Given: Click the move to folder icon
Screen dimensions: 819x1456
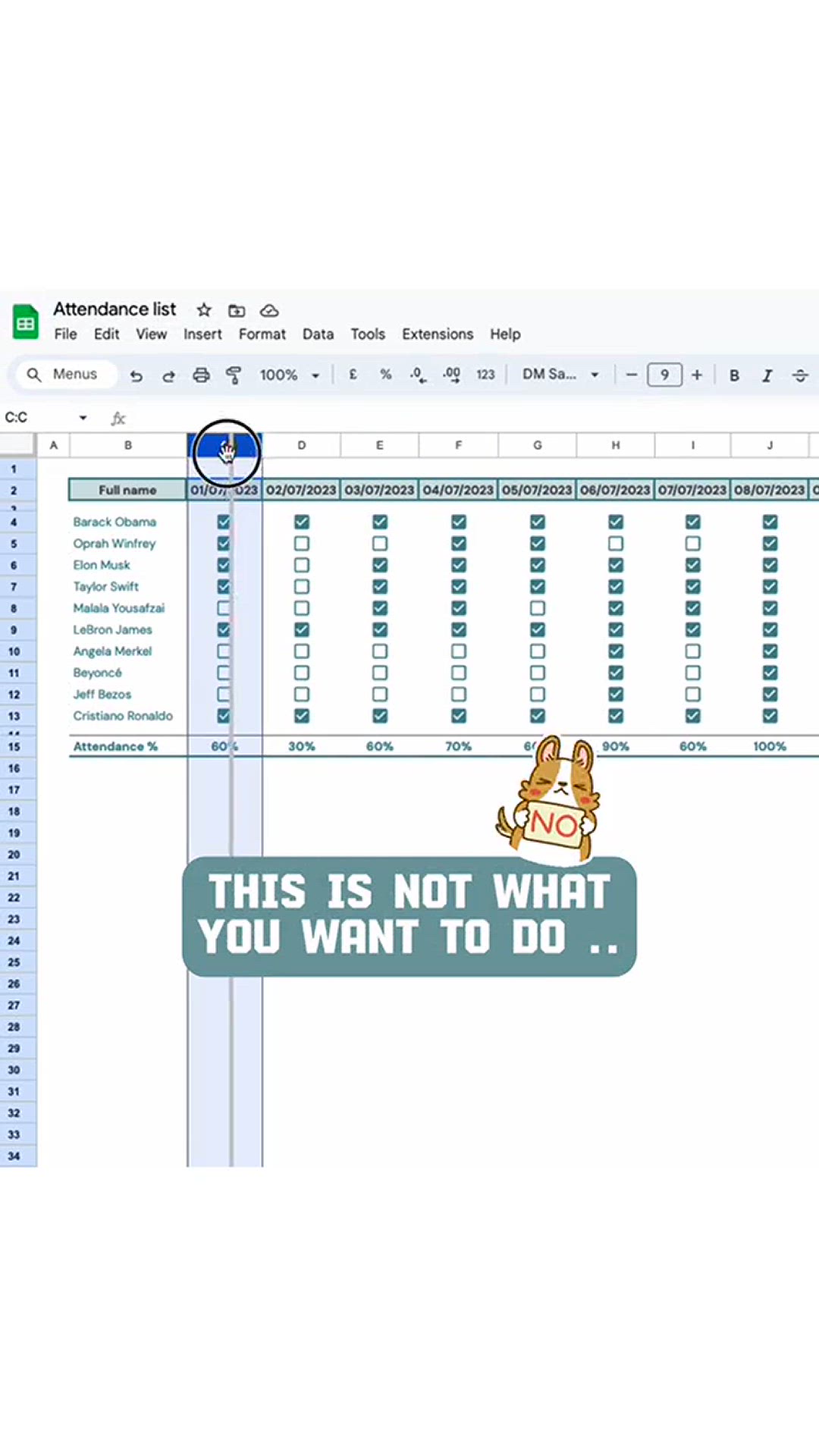Looking at the screenshot, I should (x=237, y=310).
